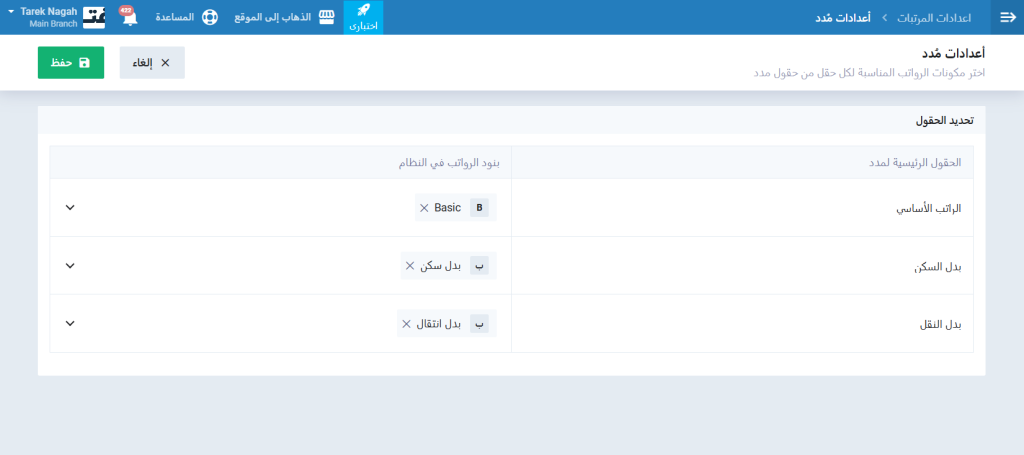This screenshot has width=1024, height=455.
Task: Remove the بدل سكن tag
Action: pos(409,266)
